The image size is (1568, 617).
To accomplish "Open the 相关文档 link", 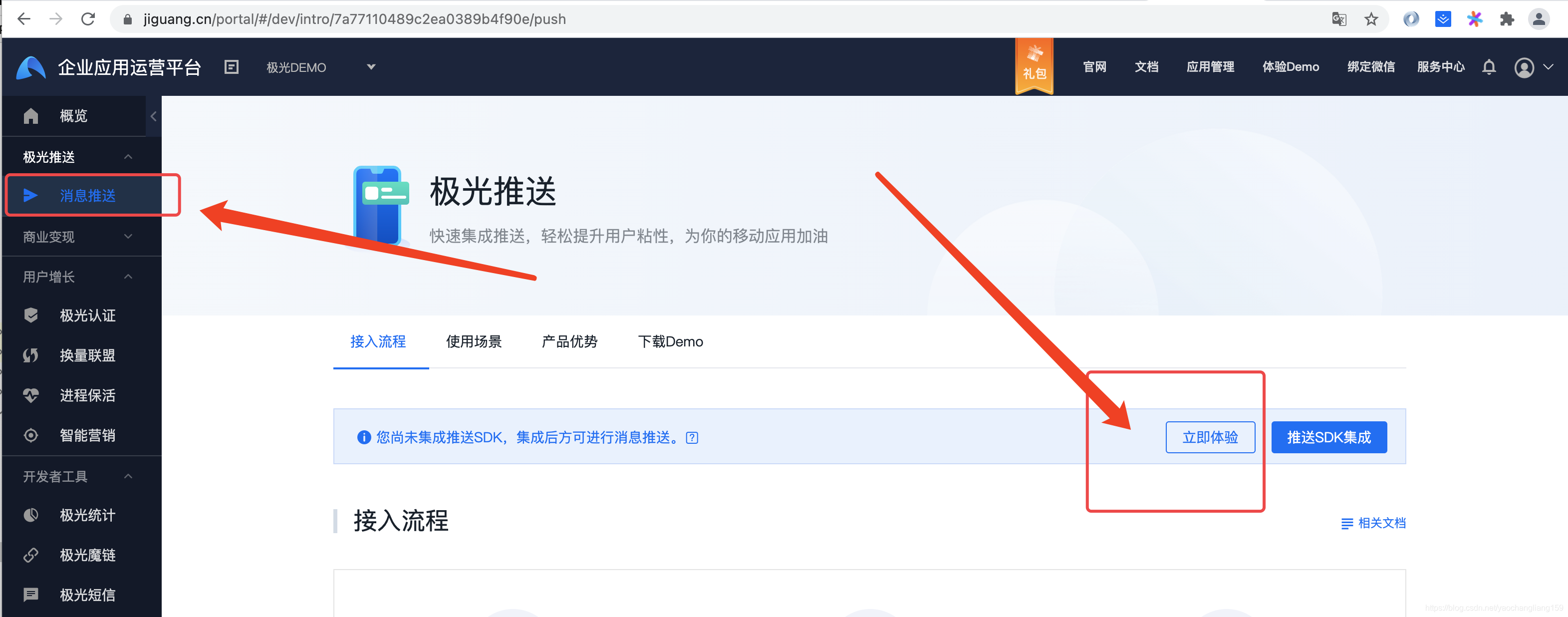I will pyautogui.click(x=1373, y=523).
